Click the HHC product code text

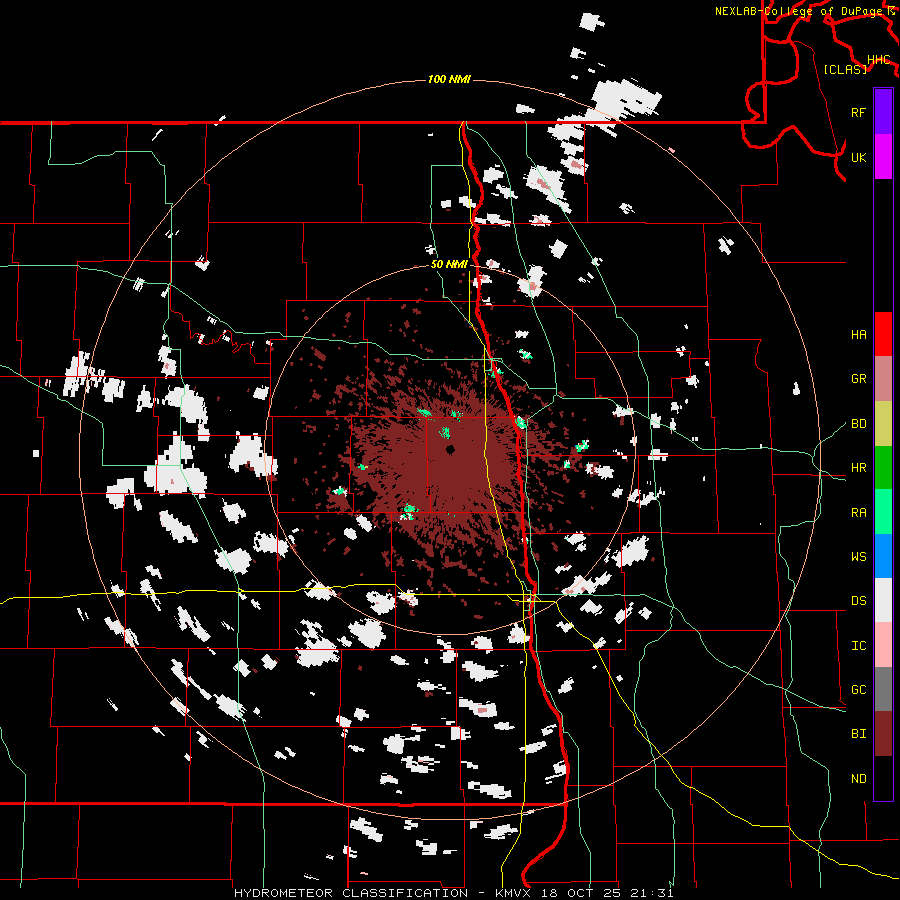[879, 60]
